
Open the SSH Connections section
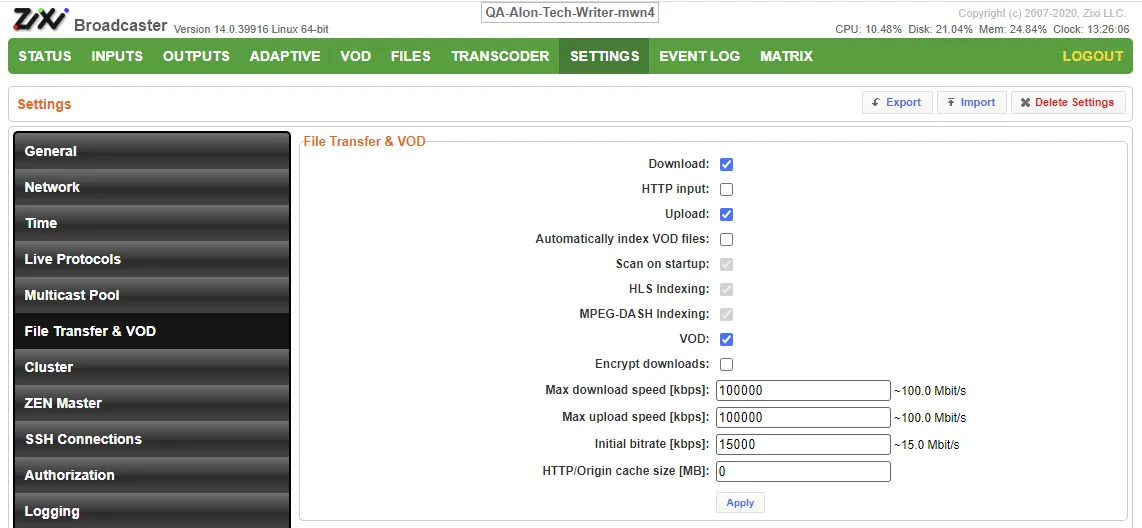click(x=151, y=439)
